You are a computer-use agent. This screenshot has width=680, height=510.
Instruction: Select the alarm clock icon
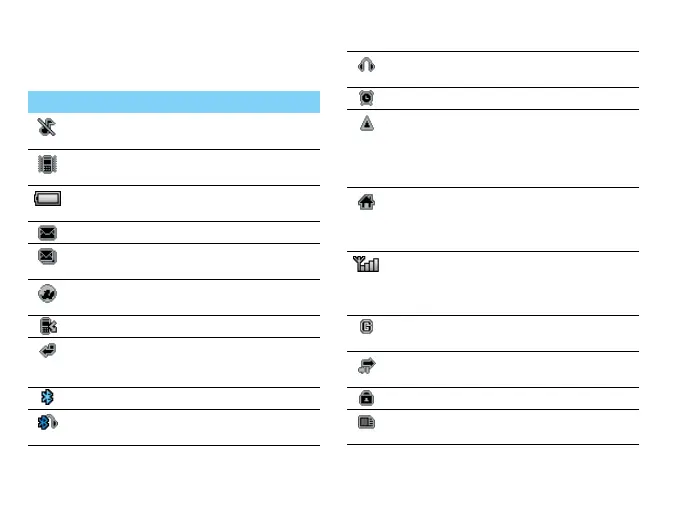pos(366,98)
